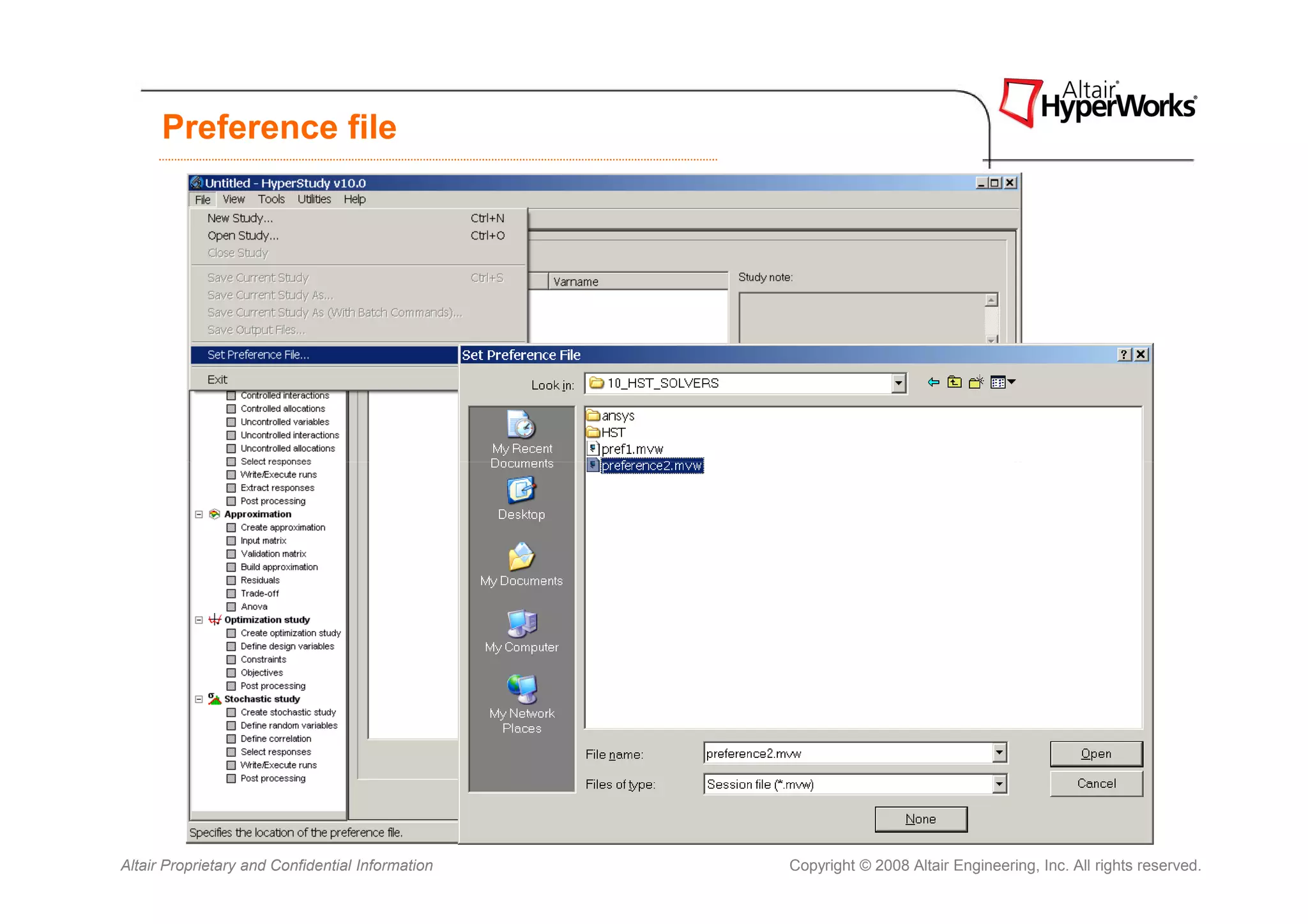Collapse the Optimization study tree node
This screenshot has height=924, width=1308.
coord(199,620)
